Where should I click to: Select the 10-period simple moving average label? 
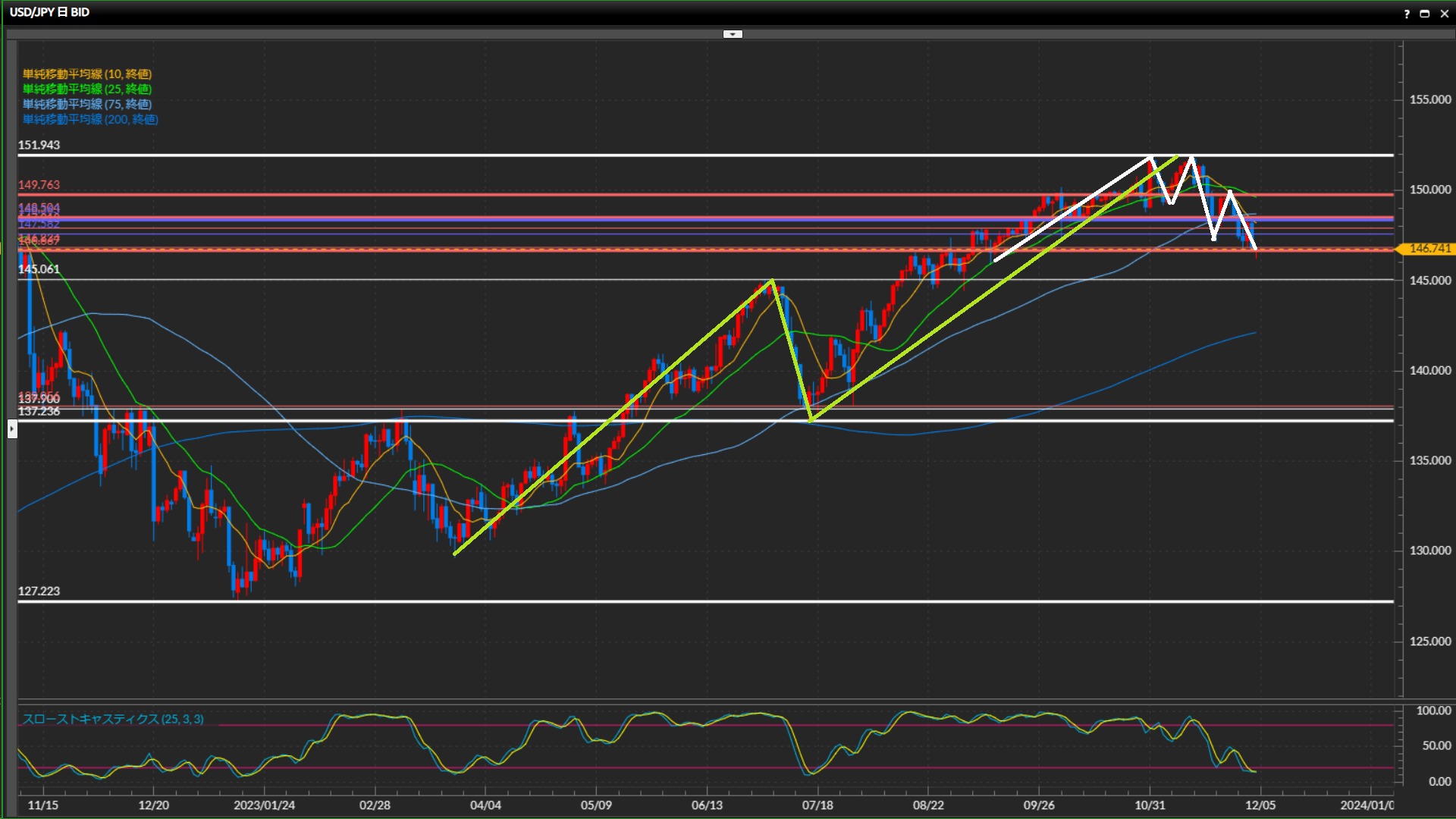tap(86, 74)
